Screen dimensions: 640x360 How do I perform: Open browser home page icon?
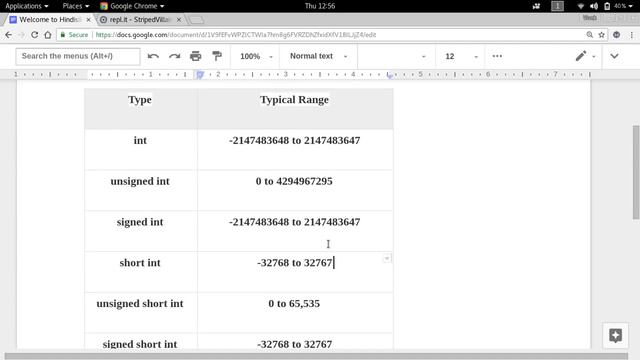click(x=48, y=35)
